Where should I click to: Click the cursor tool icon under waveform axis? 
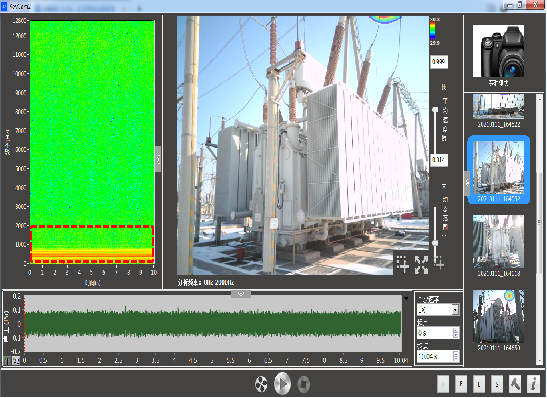point(7,360)
